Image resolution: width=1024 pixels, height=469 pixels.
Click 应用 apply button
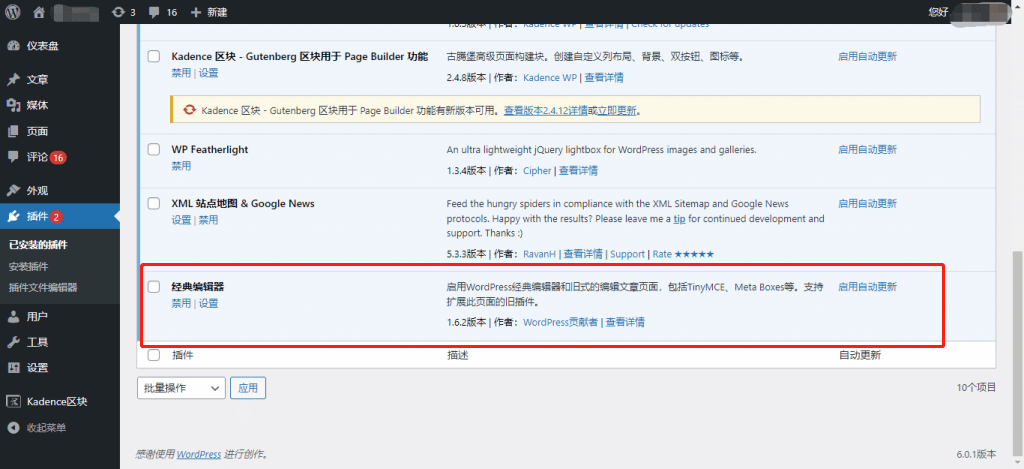(x=248, y=388)
